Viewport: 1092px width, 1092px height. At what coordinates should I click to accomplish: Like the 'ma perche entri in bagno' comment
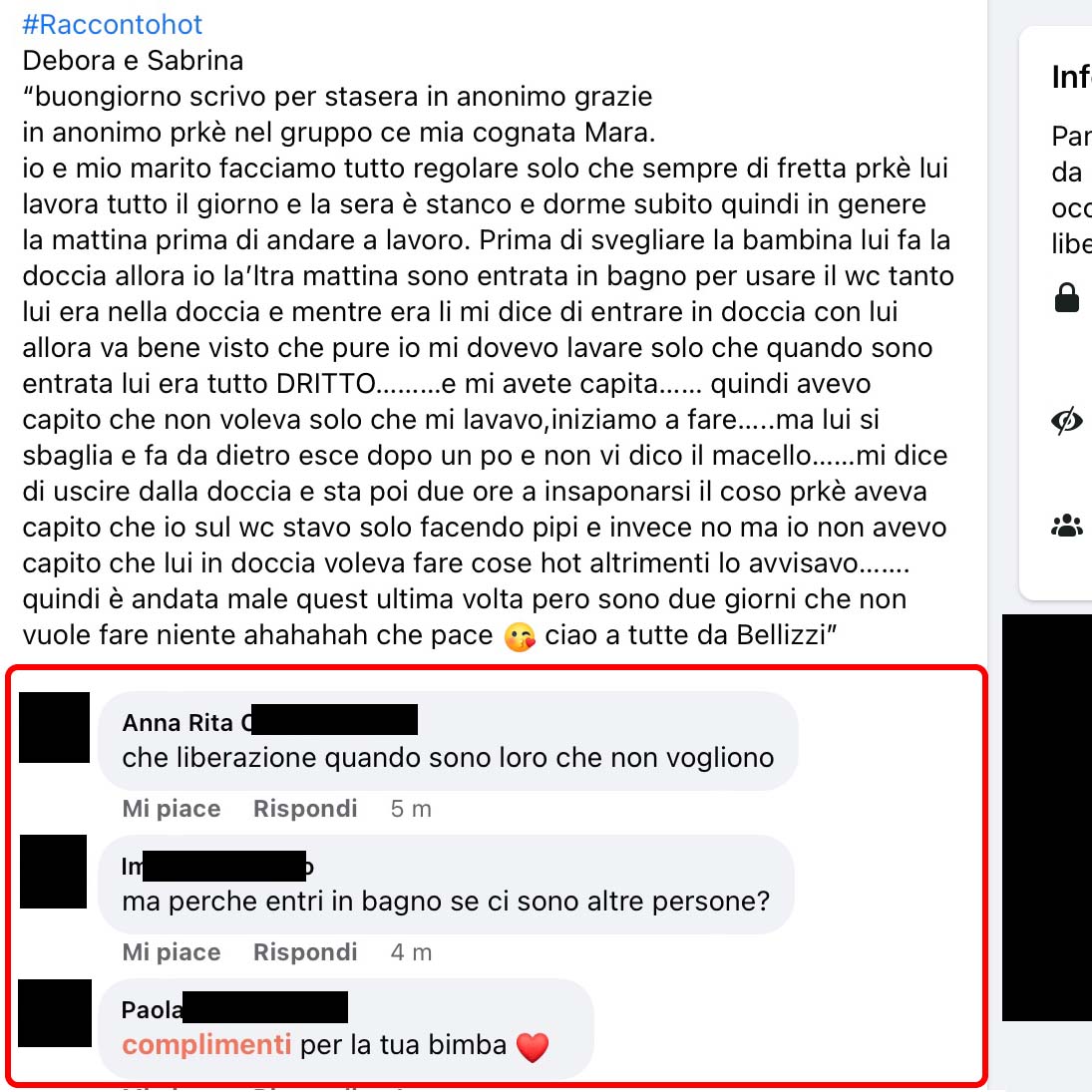point(172,952)
